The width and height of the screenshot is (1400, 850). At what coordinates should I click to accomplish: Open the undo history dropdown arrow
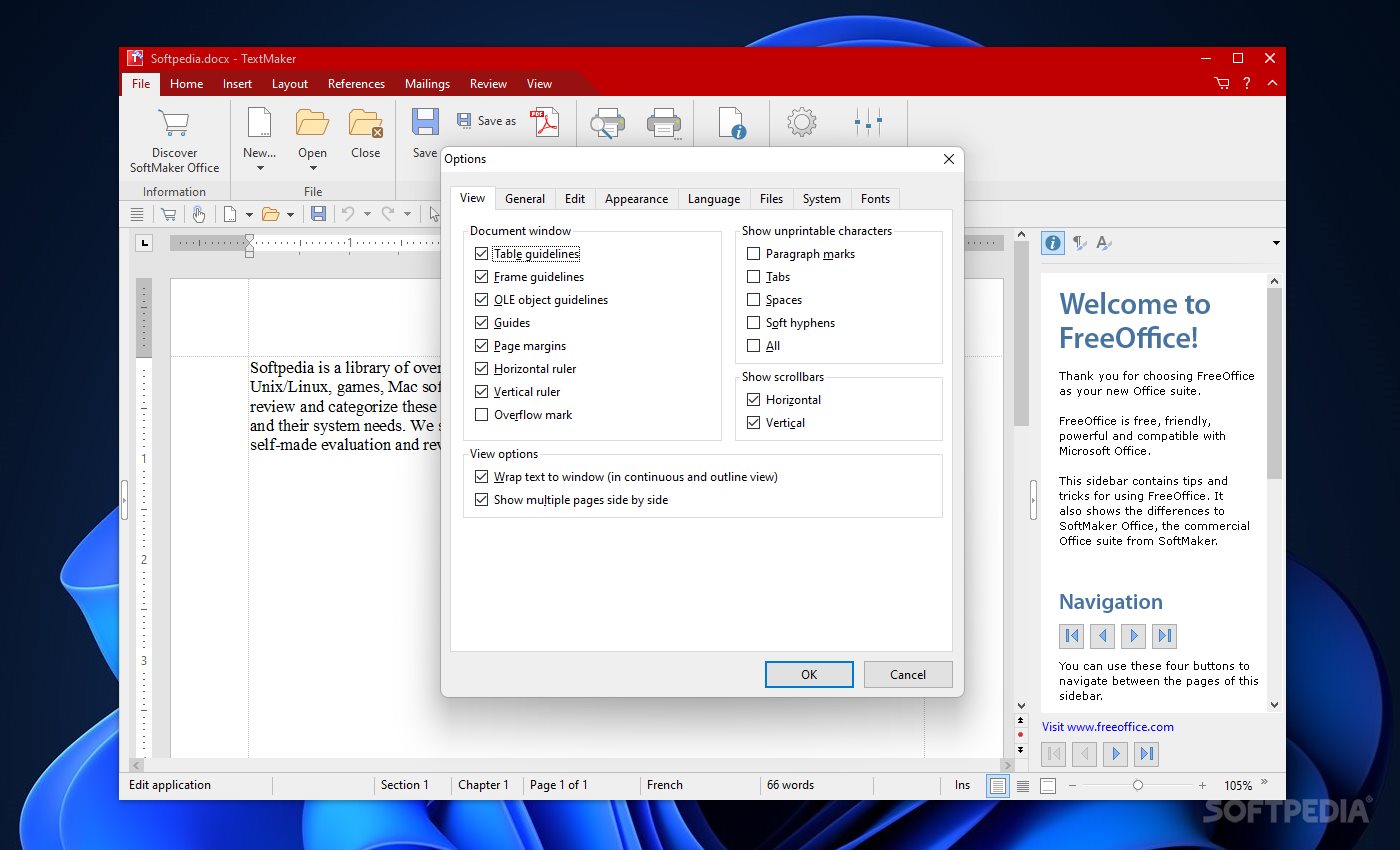[367, 214]
